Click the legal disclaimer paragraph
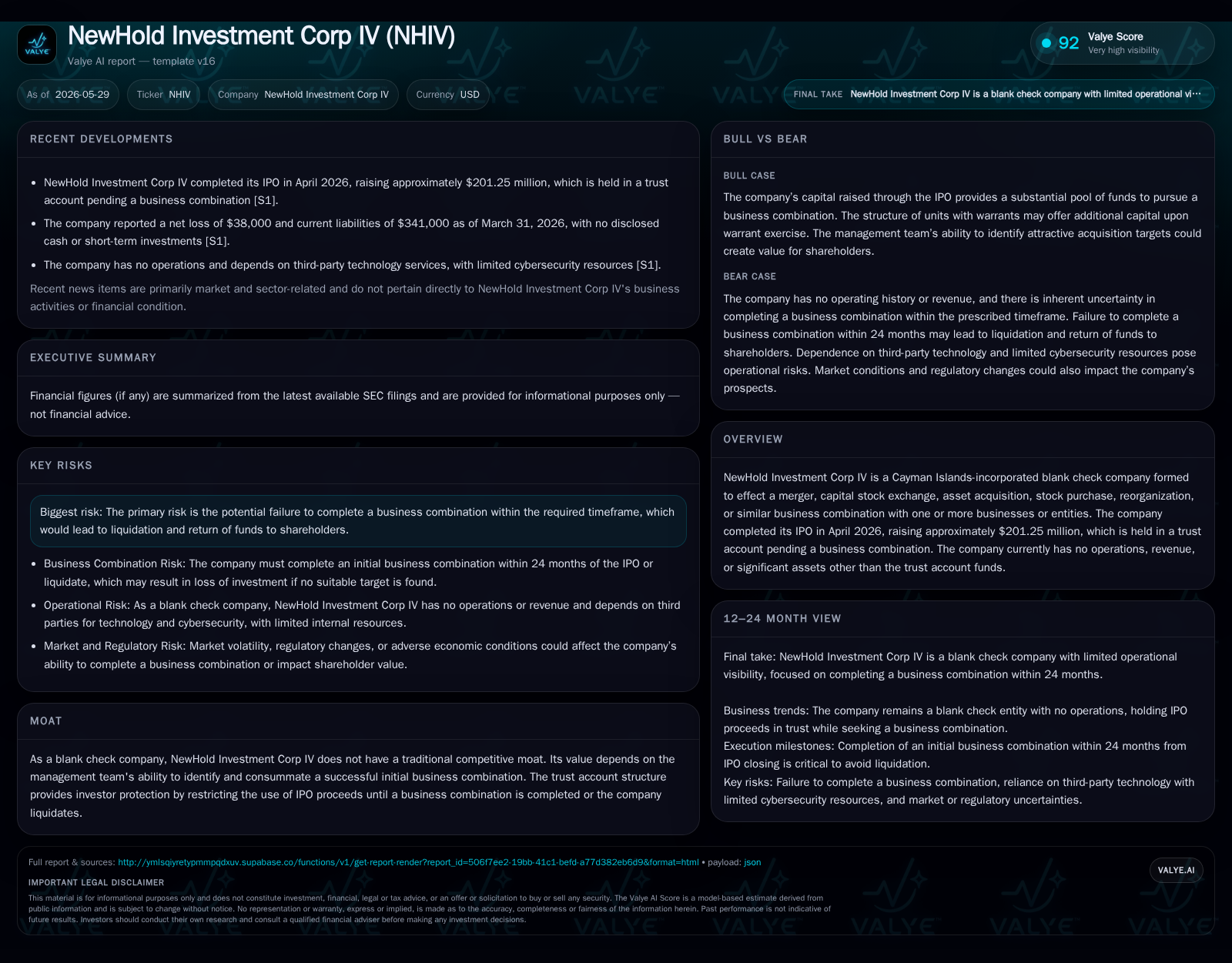Image resolution: width=1232 pixels, height=963 pixels. coord(430,909)
